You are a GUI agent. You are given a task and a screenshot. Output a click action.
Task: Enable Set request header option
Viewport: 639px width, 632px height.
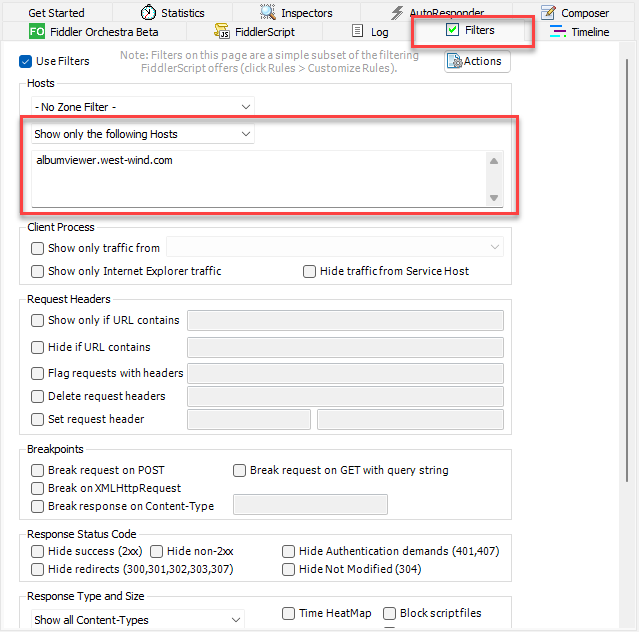pyautogui.click(x=37, y=419)
